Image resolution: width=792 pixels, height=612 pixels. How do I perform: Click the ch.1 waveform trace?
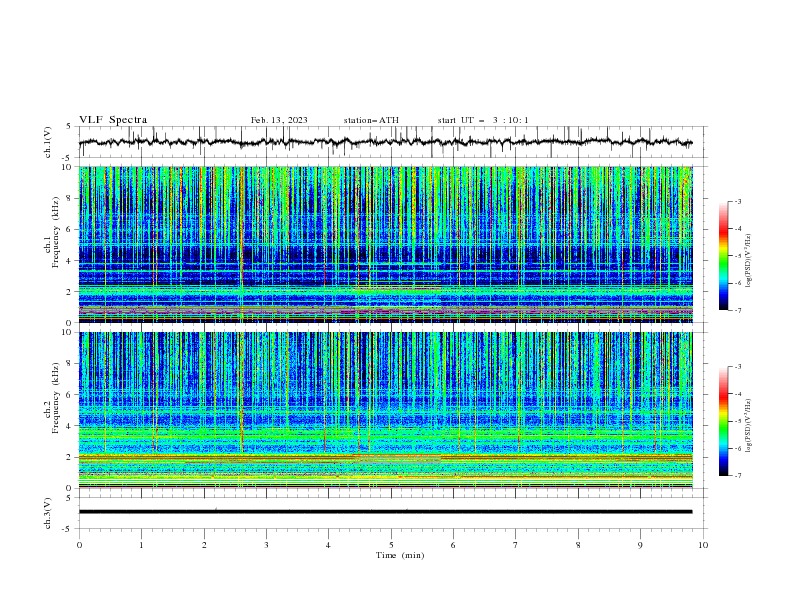pos(385,142)
